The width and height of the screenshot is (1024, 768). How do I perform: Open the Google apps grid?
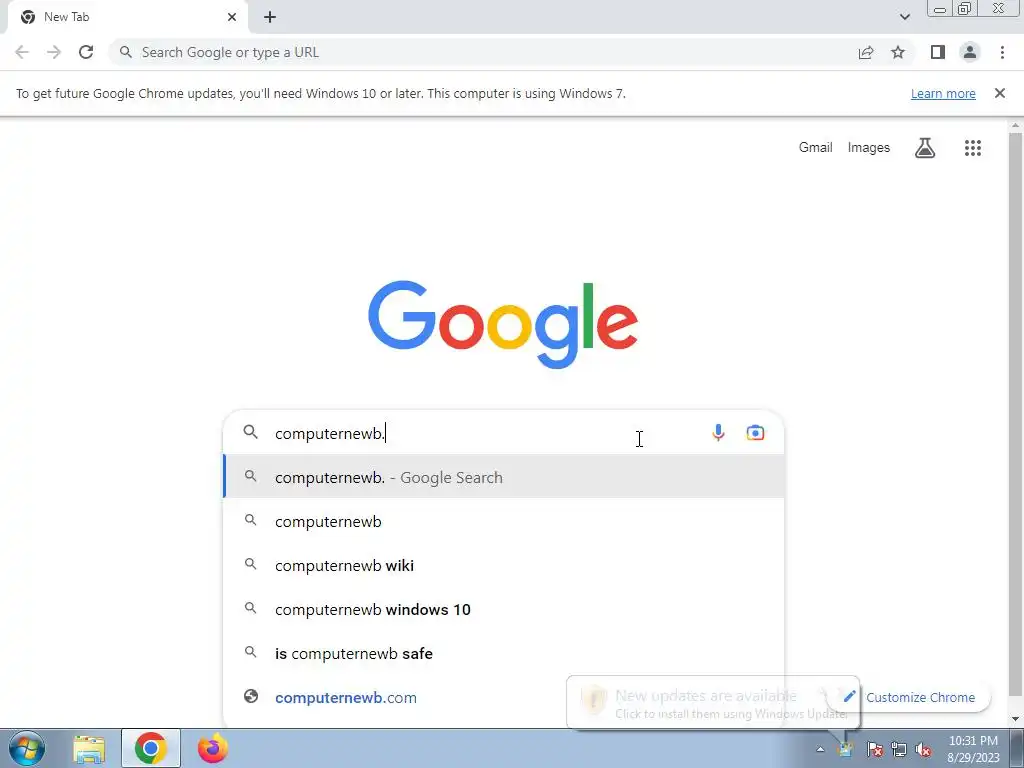pyautogui.click(x=973, y=148)
